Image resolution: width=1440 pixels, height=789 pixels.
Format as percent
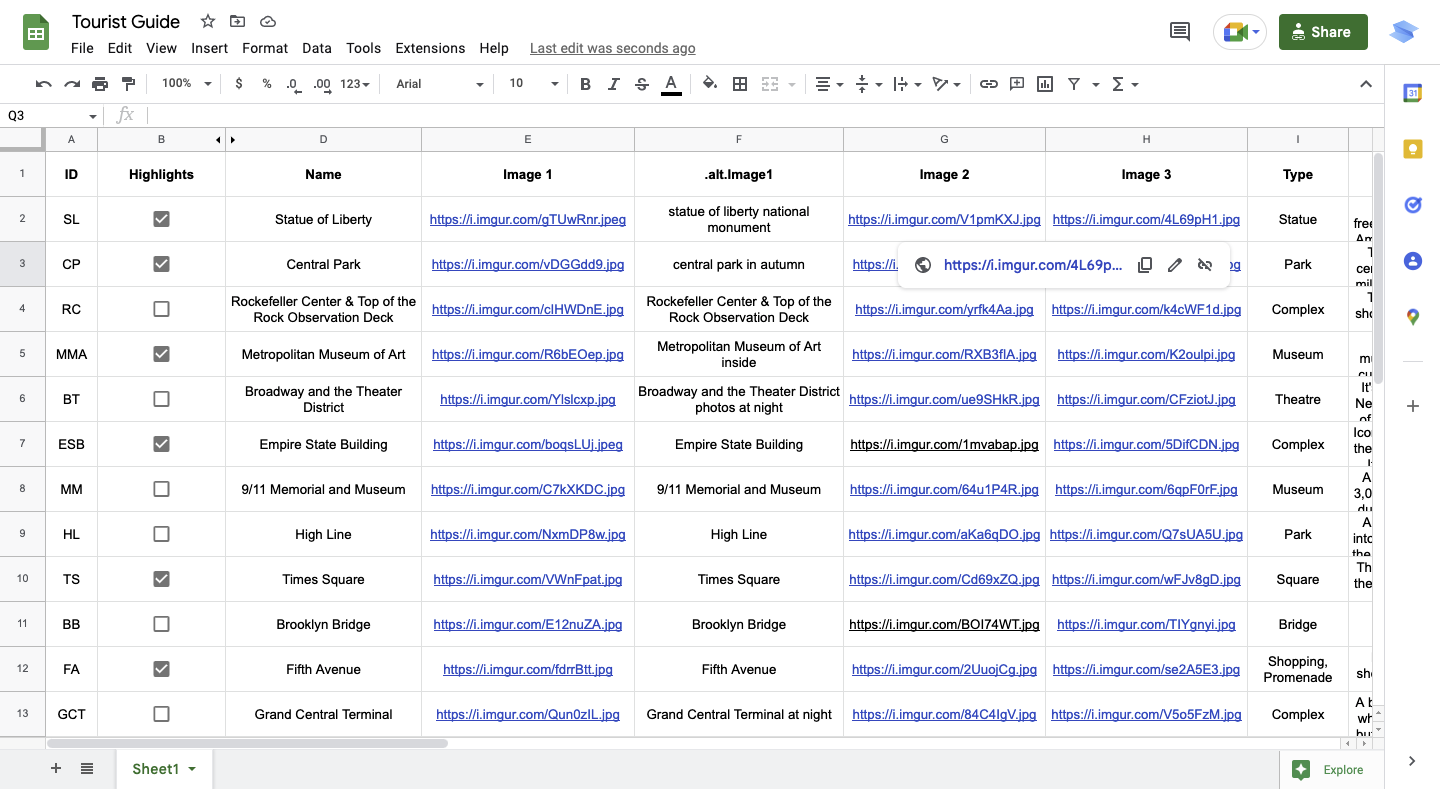click(267, 84)
